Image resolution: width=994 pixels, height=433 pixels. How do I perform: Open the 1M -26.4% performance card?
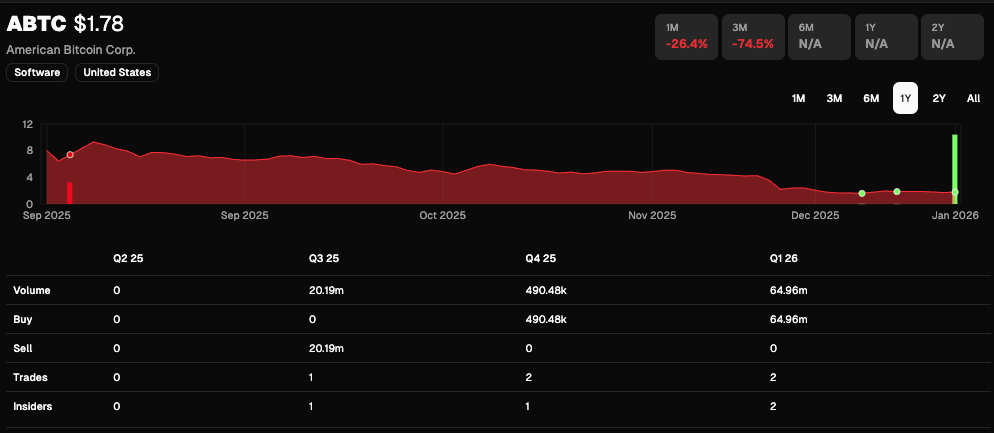click(686, 37)
